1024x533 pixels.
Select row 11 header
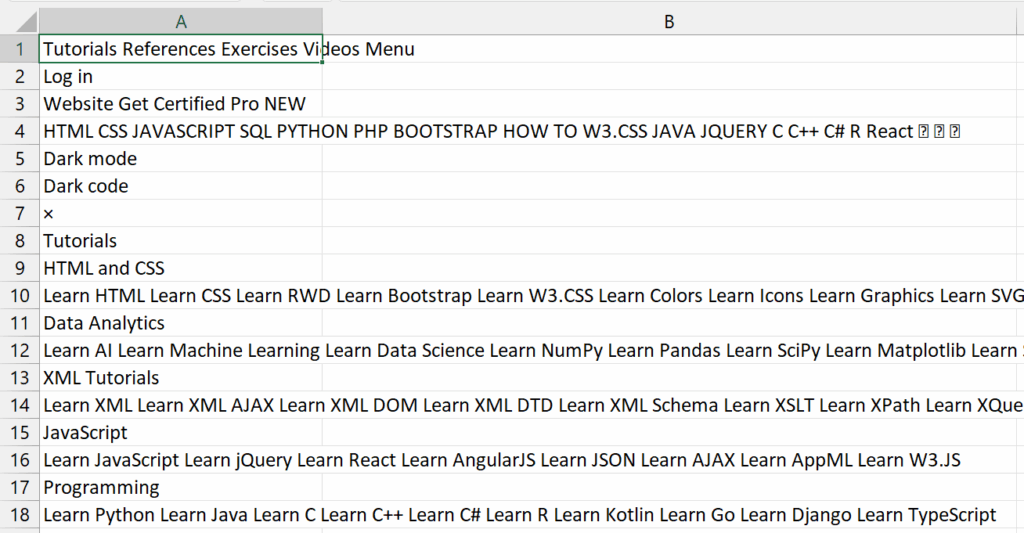pos(20,323)
